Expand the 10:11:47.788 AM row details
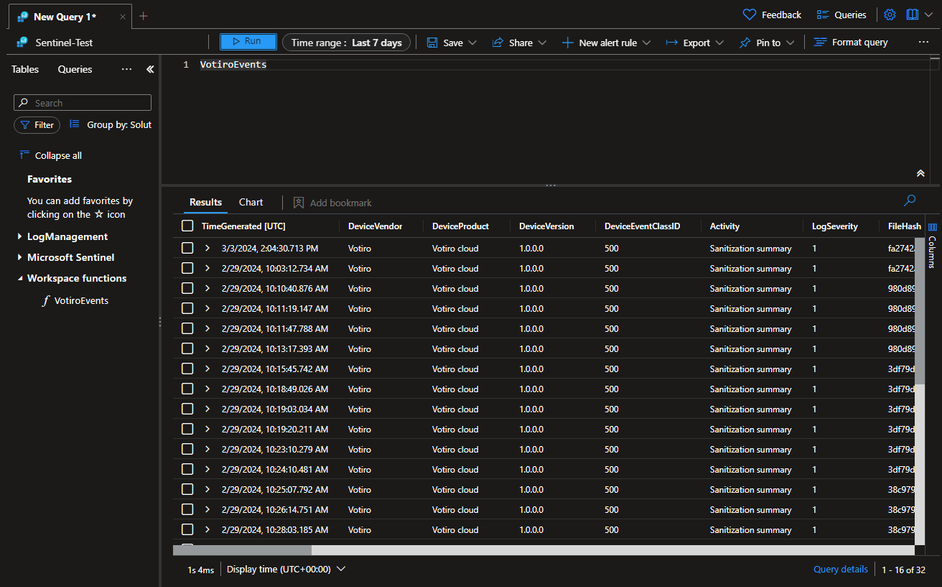The width and height of the screenshot is (942, 587). coord(207,329)
